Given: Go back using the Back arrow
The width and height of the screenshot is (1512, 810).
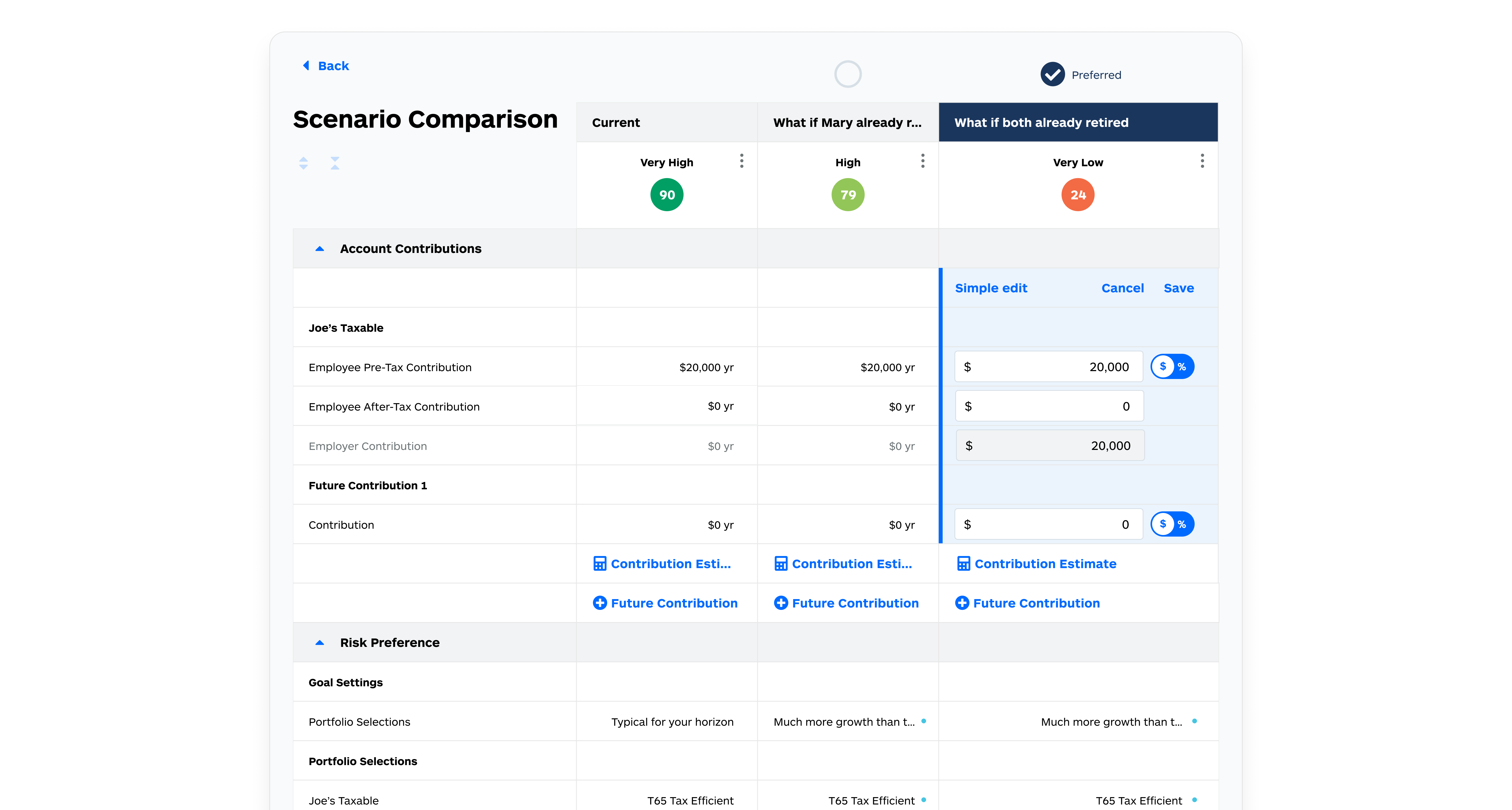Looking at the screenshot, I should pos(306,66).
